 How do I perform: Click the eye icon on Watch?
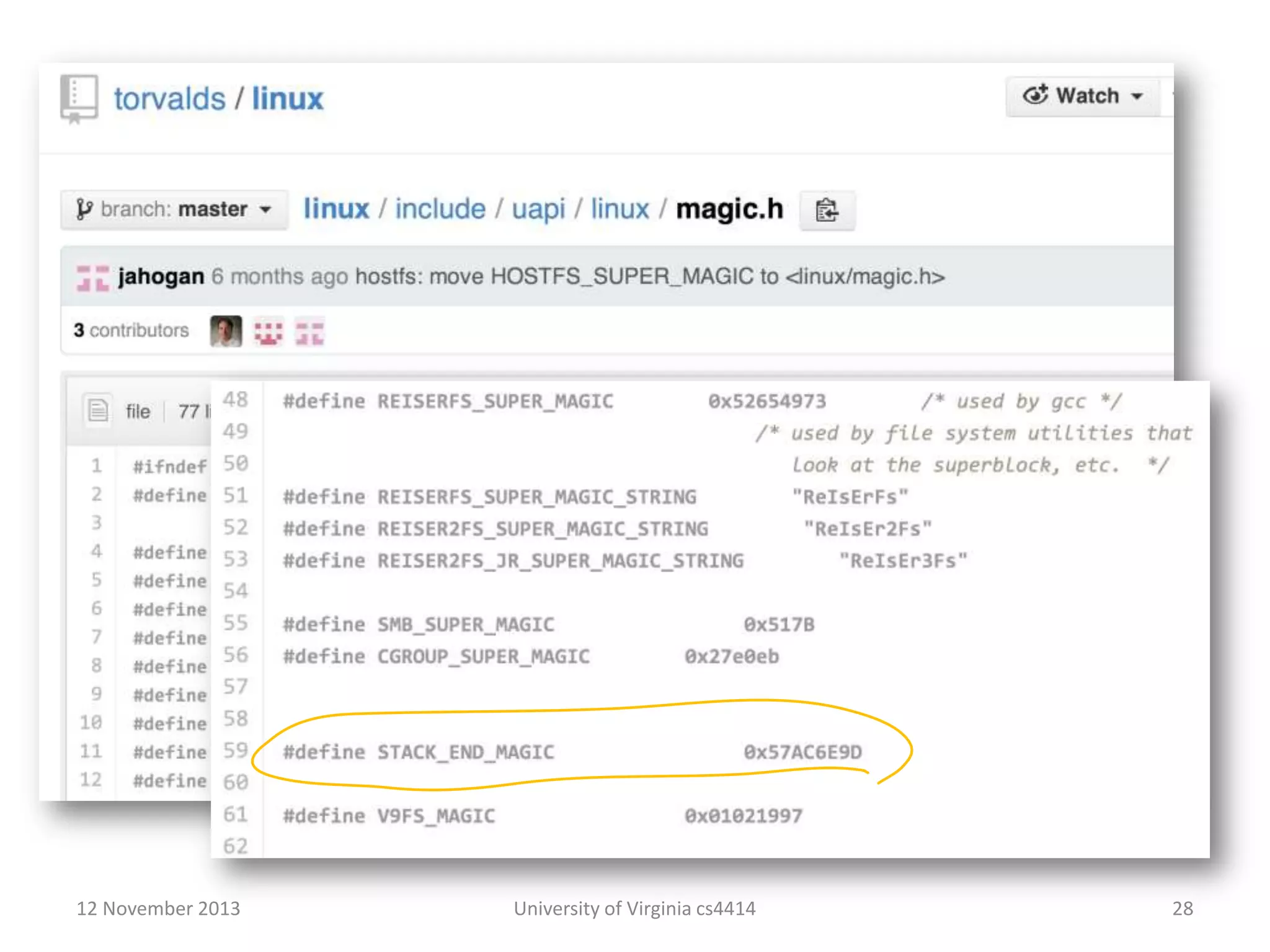[1036, 95]
